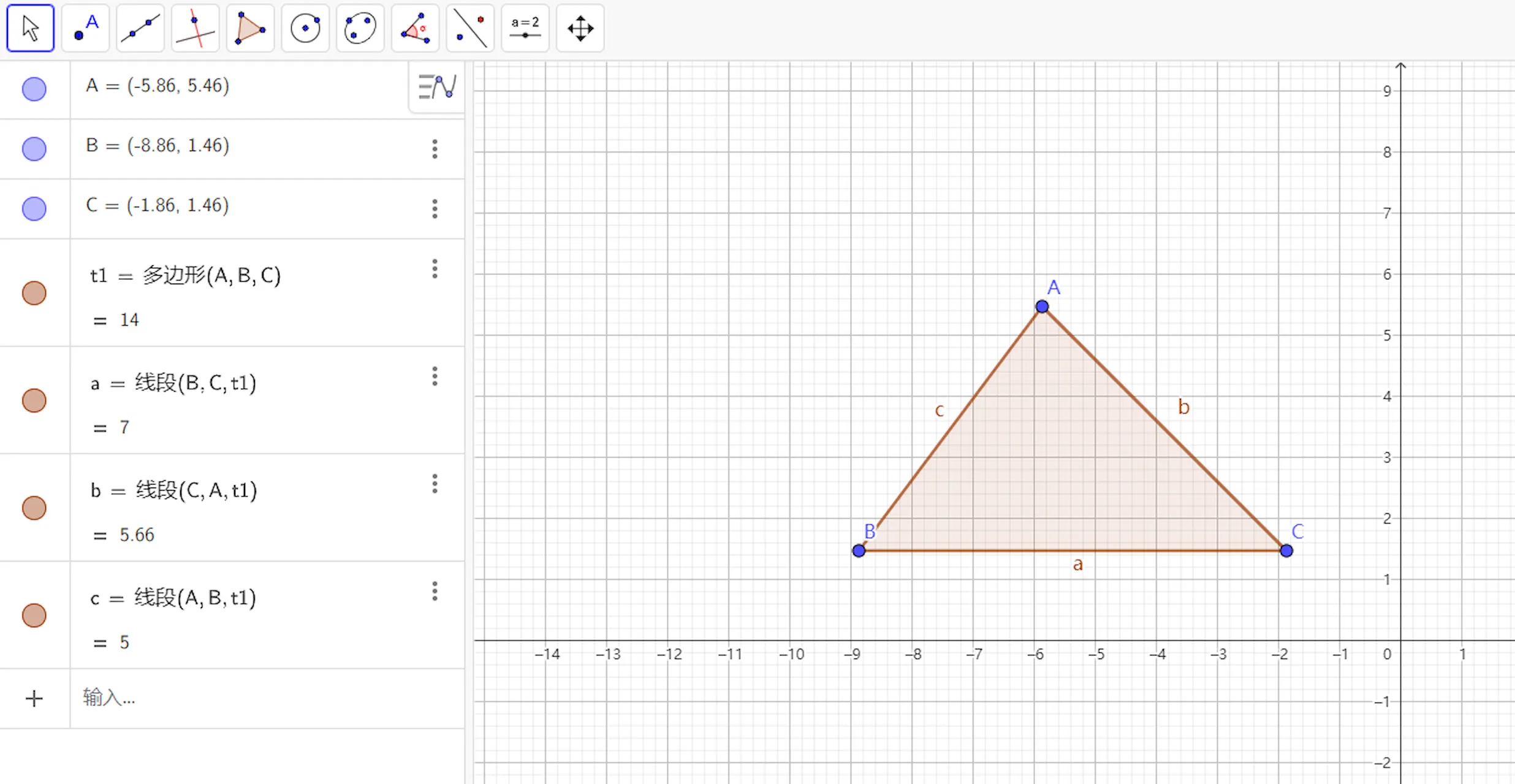Open the algebra style bar button

point(436,87)
